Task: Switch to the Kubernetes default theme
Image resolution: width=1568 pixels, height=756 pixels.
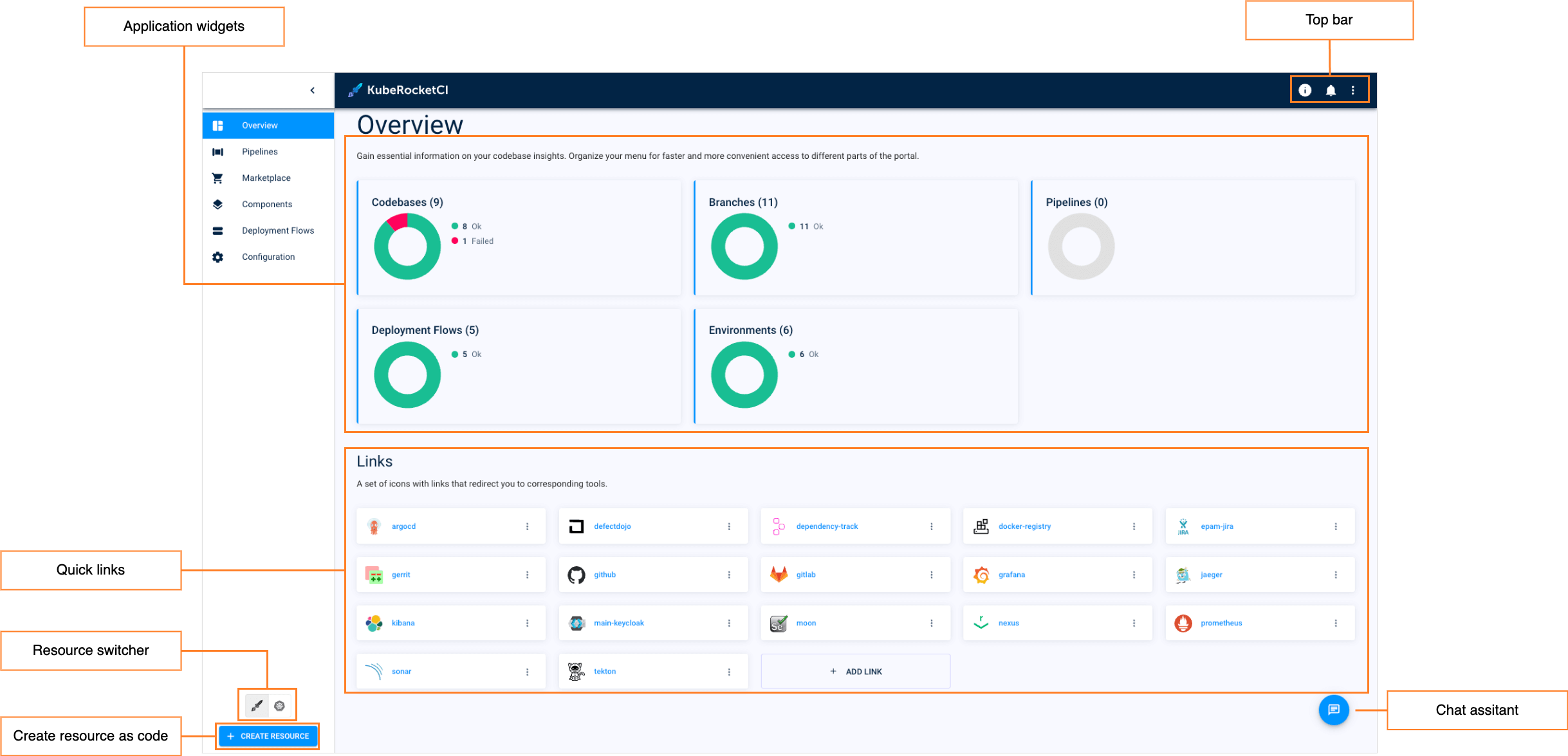Action: click(279, 705)
